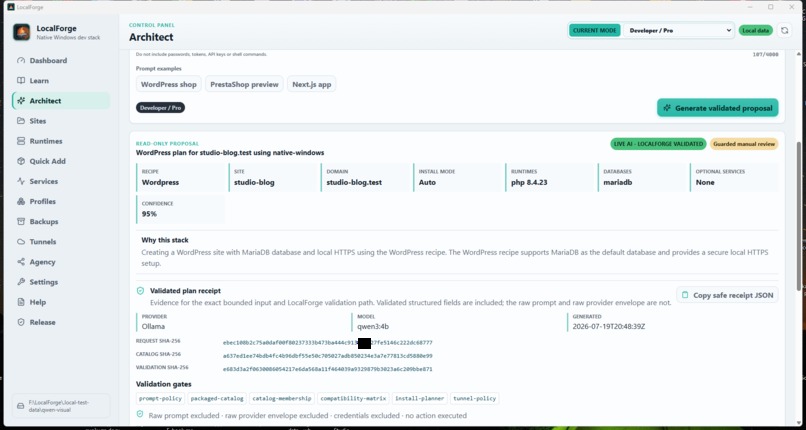Screen dimensions: 806x430
Task: Click the clipboard icon on Copy safe receipt
Action: [685, 295]
